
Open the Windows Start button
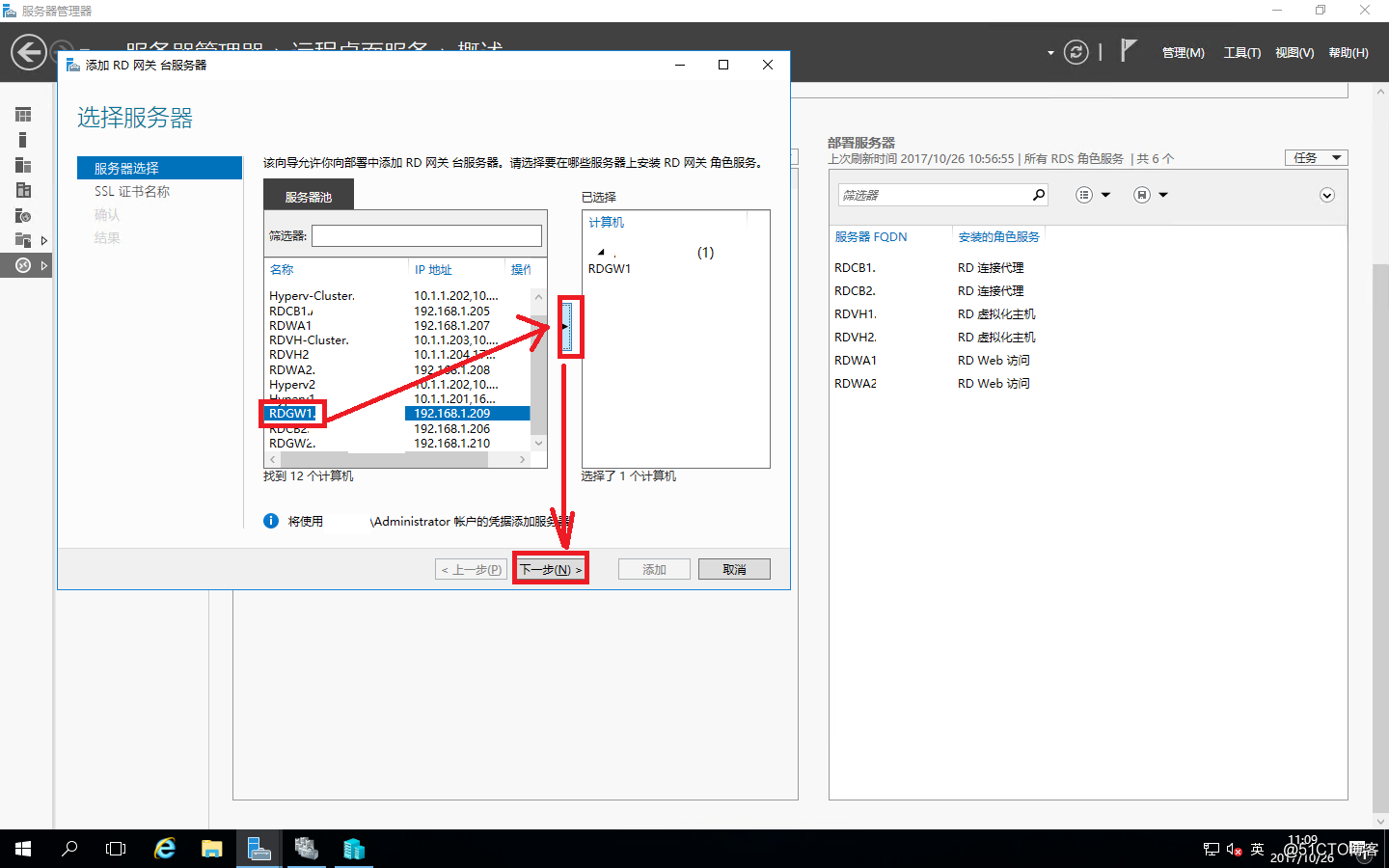[x=23, y=849]
